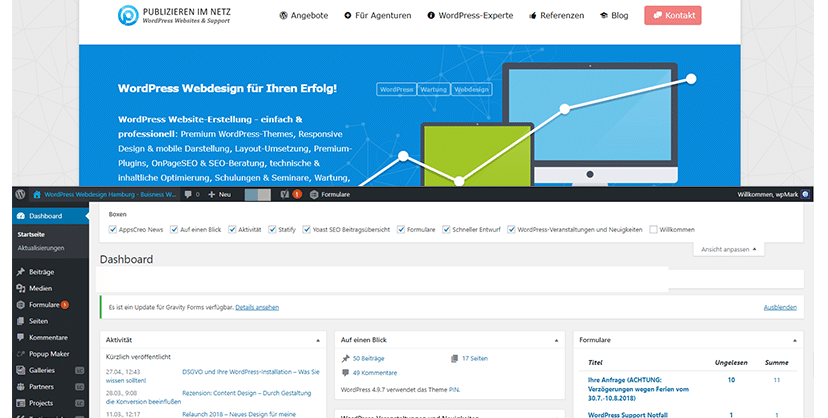Click the Medien icon in the sidebar
The height and width of the screenshot is (418, 828).
coord(21,288)
